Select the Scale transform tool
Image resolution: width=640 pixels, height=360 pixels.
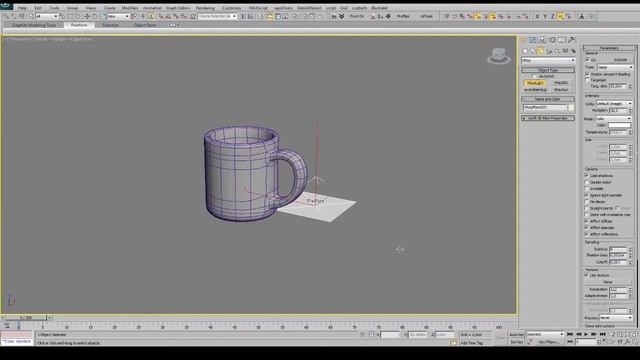[102, 16]
